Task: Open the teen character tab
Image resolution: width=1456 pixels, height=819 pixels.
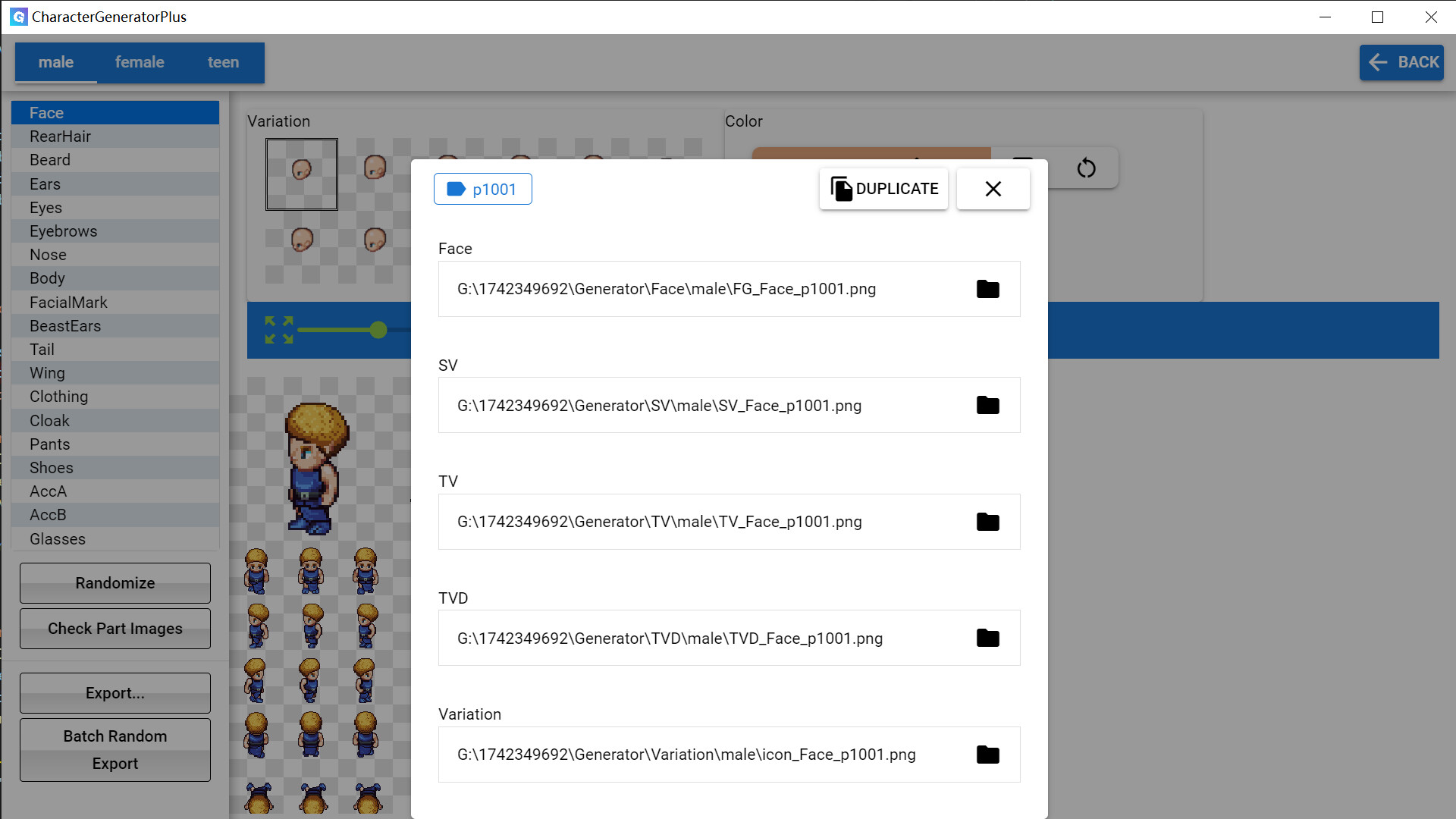Action: [223, 61]
